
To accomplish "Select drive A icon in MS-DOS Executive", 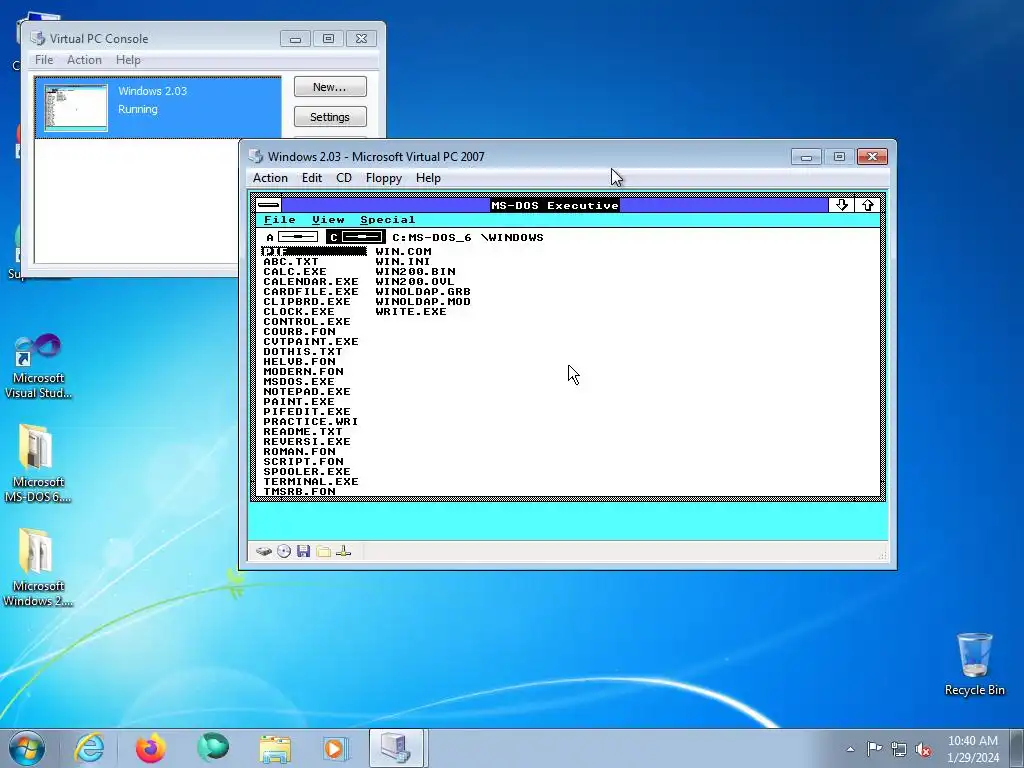I will pyautogui.click(x=292, y=237).
